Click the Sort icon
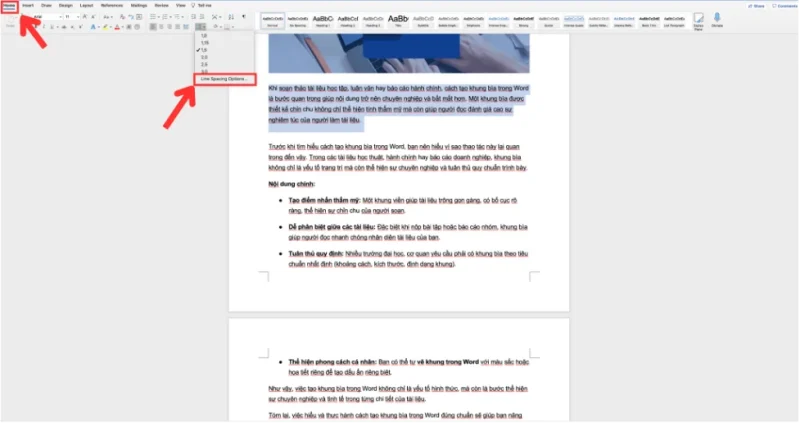The width and height of the screenshot is (800, 423). pyautogui.click(x=231, y=17)
